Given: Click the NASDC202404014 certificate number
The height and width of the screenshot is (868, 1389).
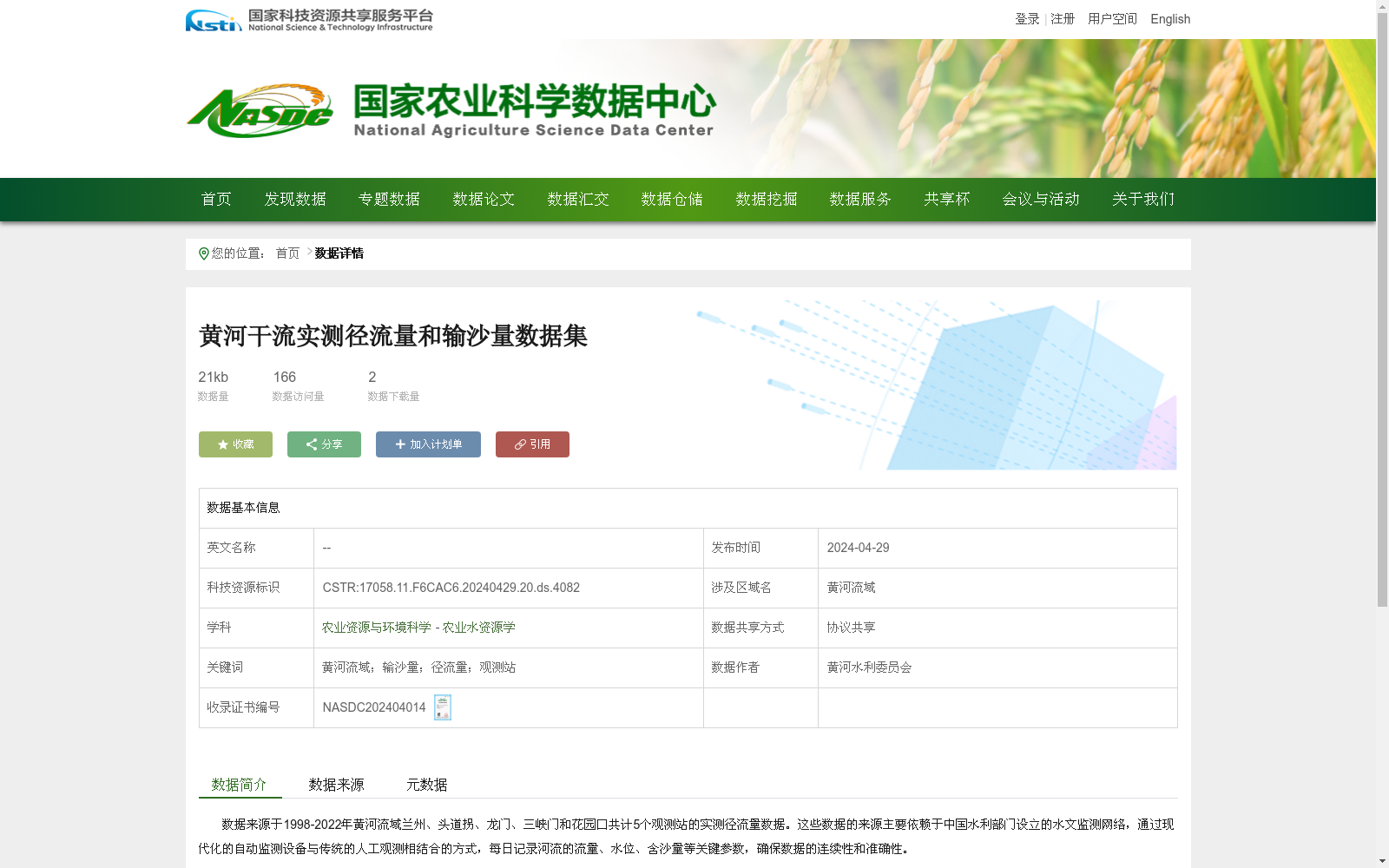Looking at the screenshot, I should pos(374,707).
